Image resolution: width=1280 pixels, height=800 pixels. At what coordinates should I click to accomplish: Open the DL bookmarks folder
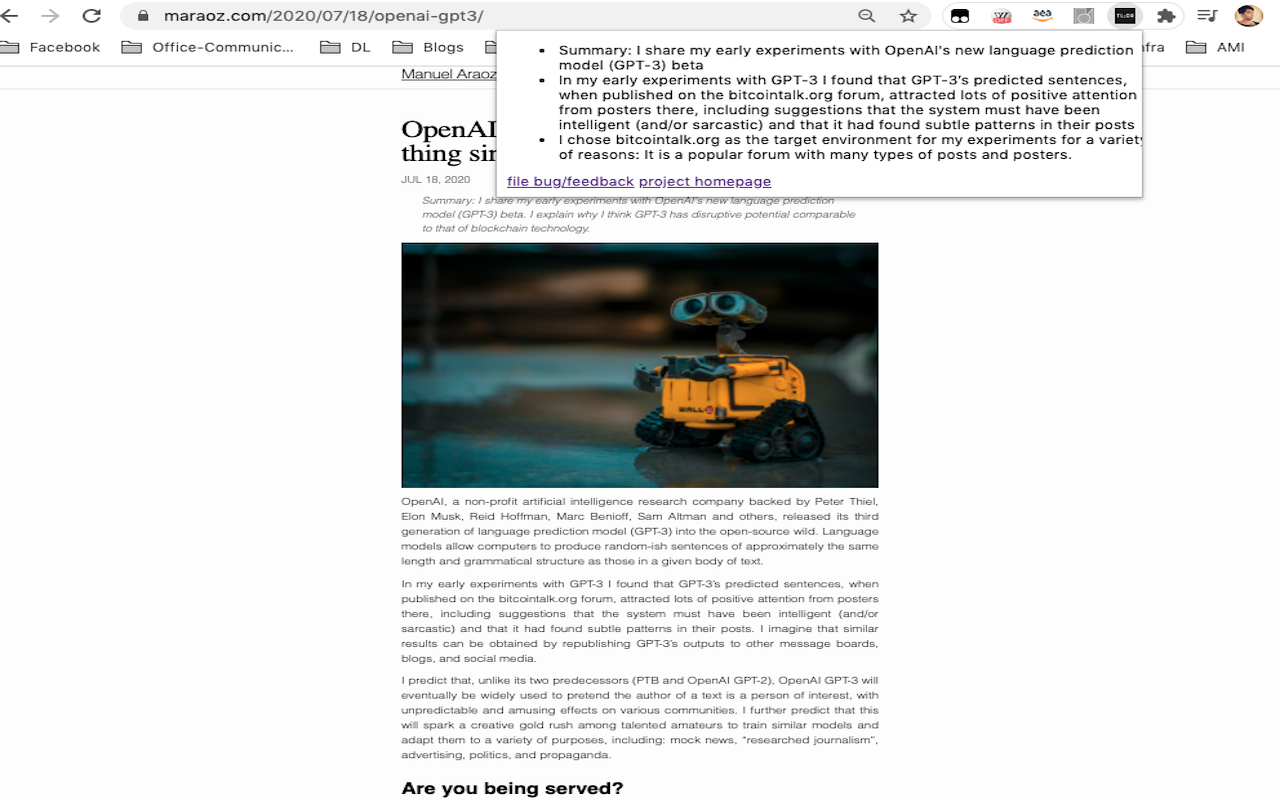point(346,47)
